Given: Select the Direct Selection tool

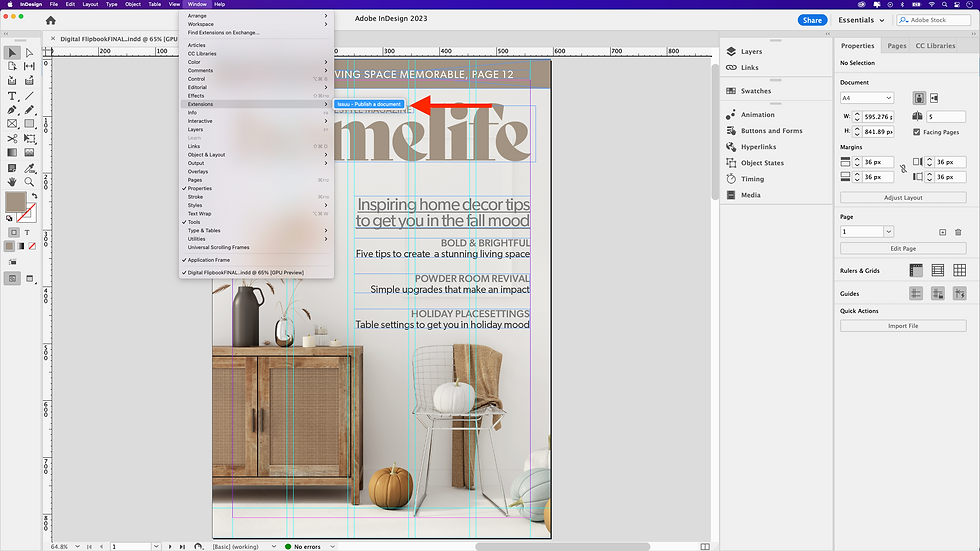Looking at the screenshot, I should tap(29, 53).
